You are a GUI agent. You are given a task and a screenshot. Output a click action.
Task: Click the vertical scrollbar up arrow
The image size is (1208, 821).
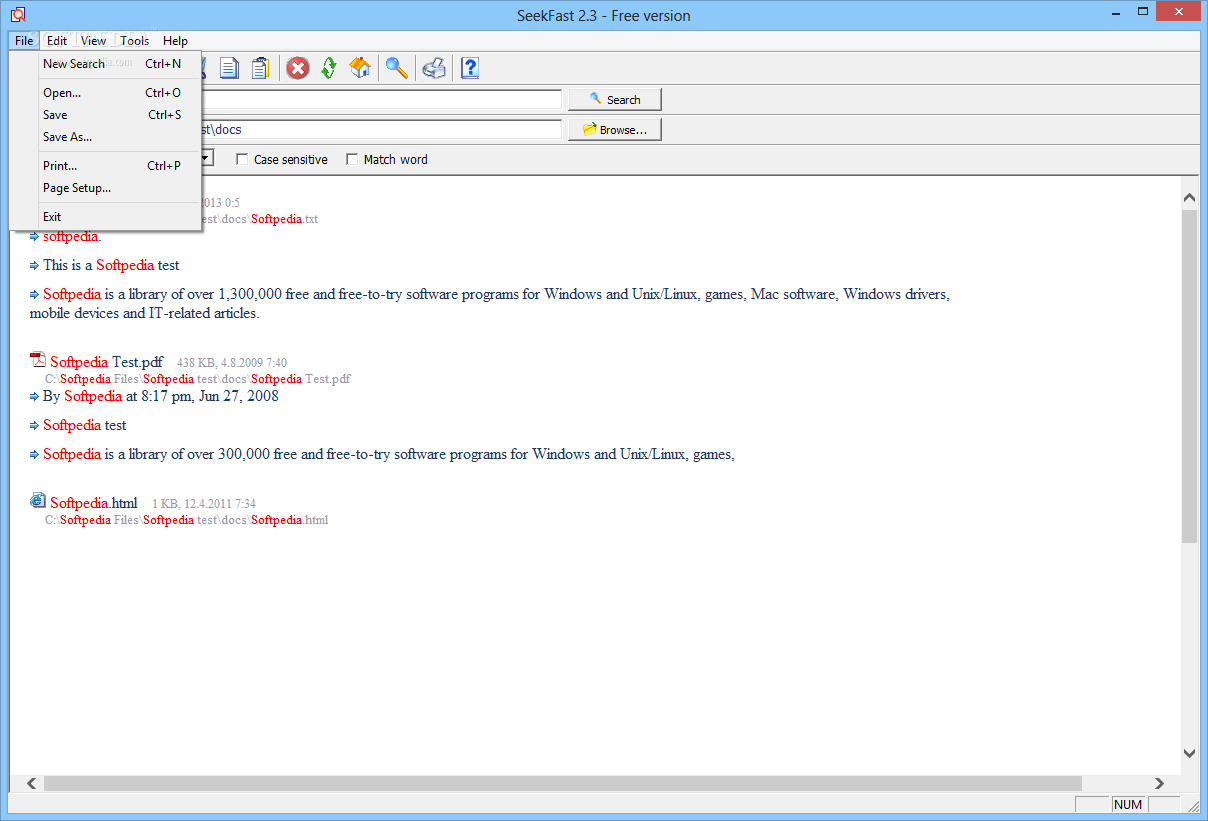(x=1189, y=198)
